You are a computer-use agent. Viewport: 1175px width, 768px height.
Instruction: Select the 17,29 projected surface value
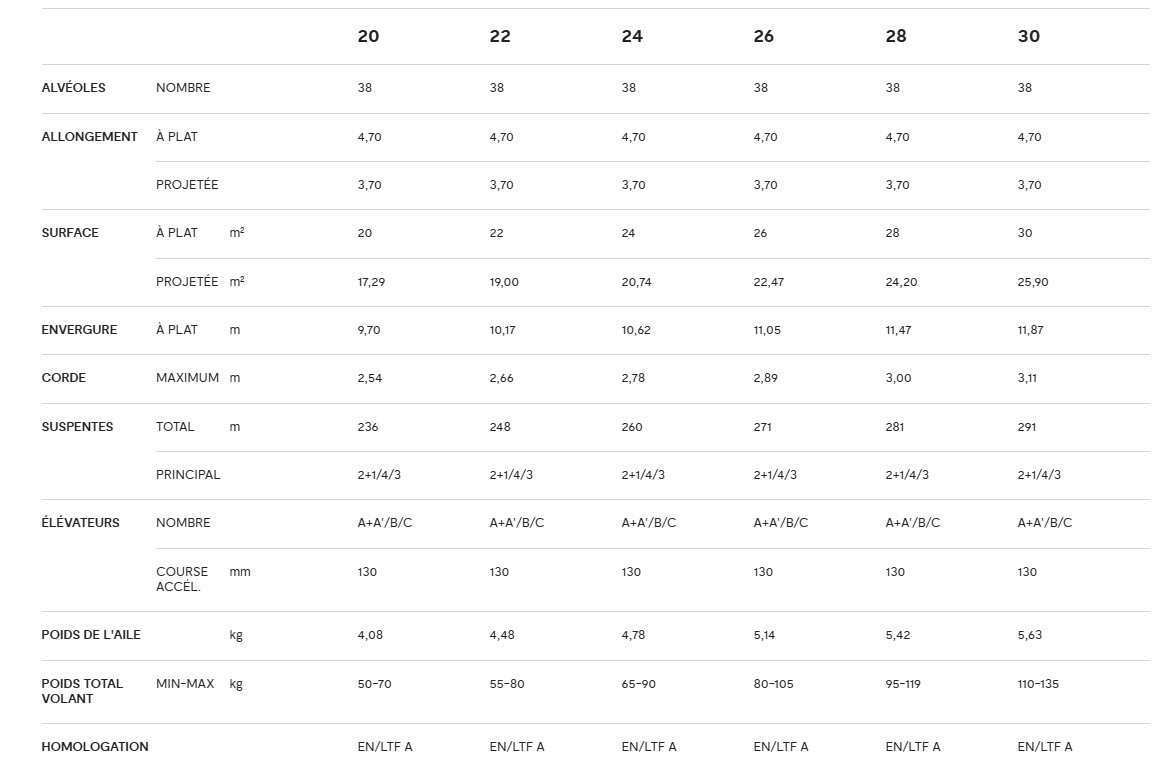tap(371, 282)
